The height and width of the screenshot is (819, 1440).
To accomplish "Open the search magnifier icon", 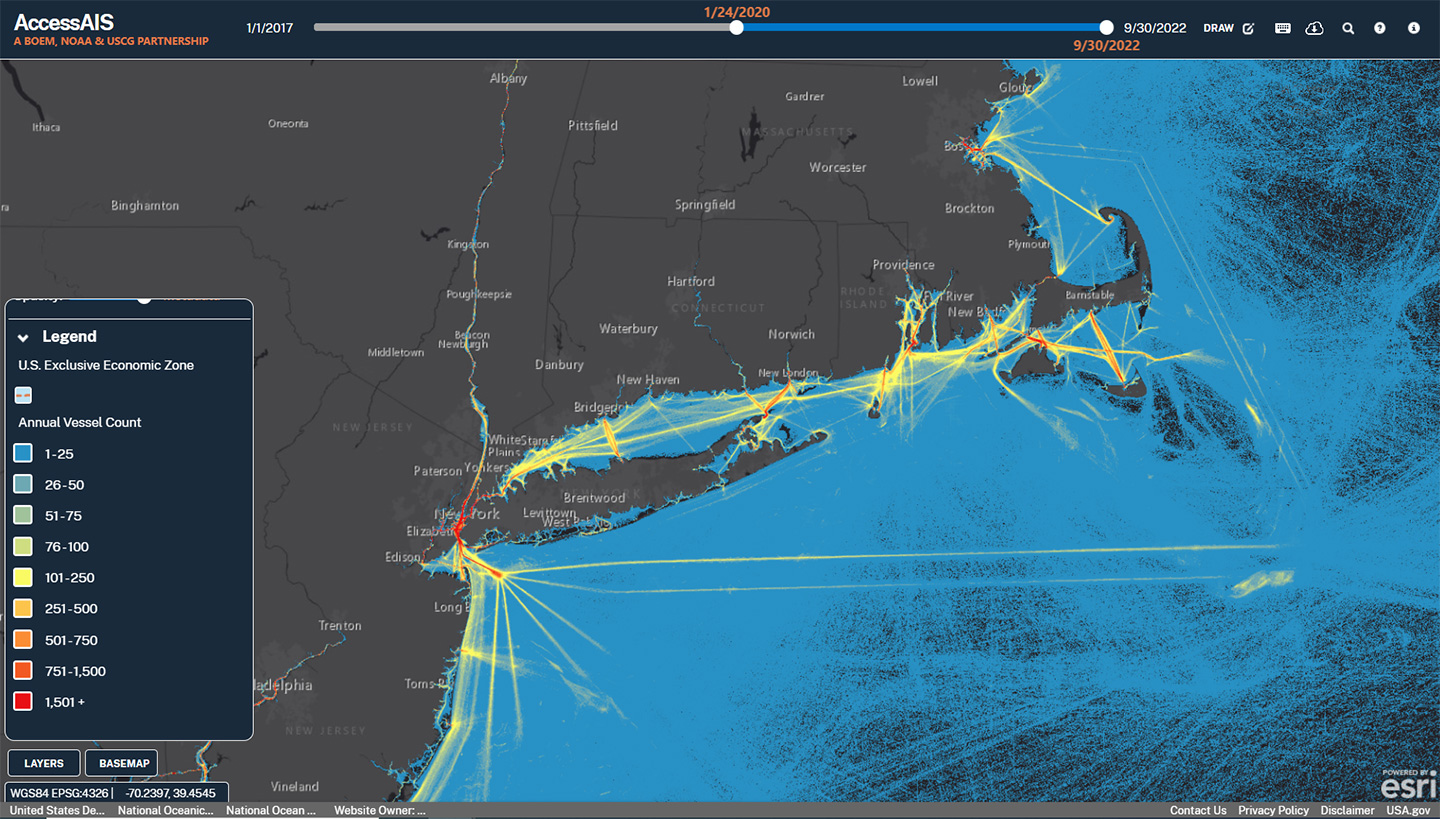I will (x=1348, y=28).
